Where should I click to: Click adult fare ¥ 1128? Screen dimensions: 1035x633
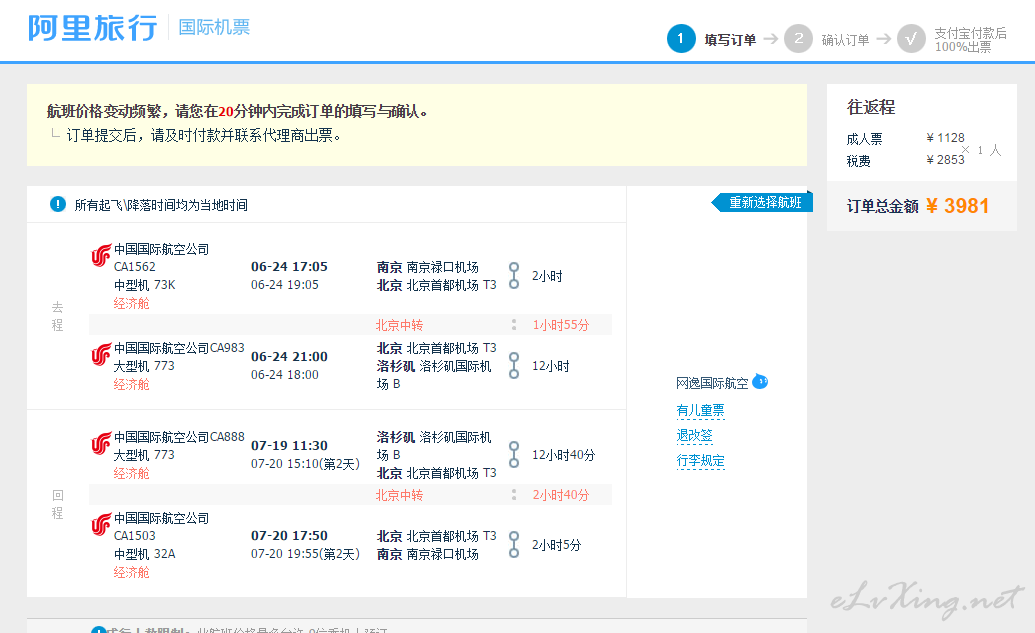click(945, 138)
